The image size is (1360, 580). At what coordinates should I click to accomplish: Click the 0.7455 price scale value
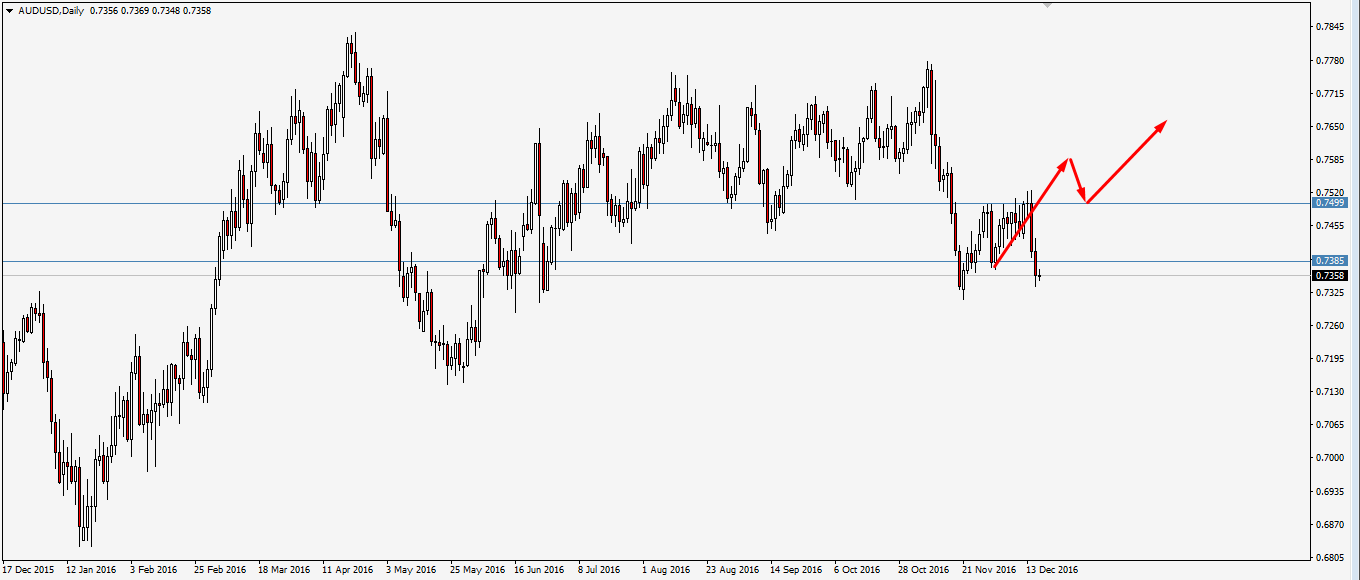[x=1331, y=226]
